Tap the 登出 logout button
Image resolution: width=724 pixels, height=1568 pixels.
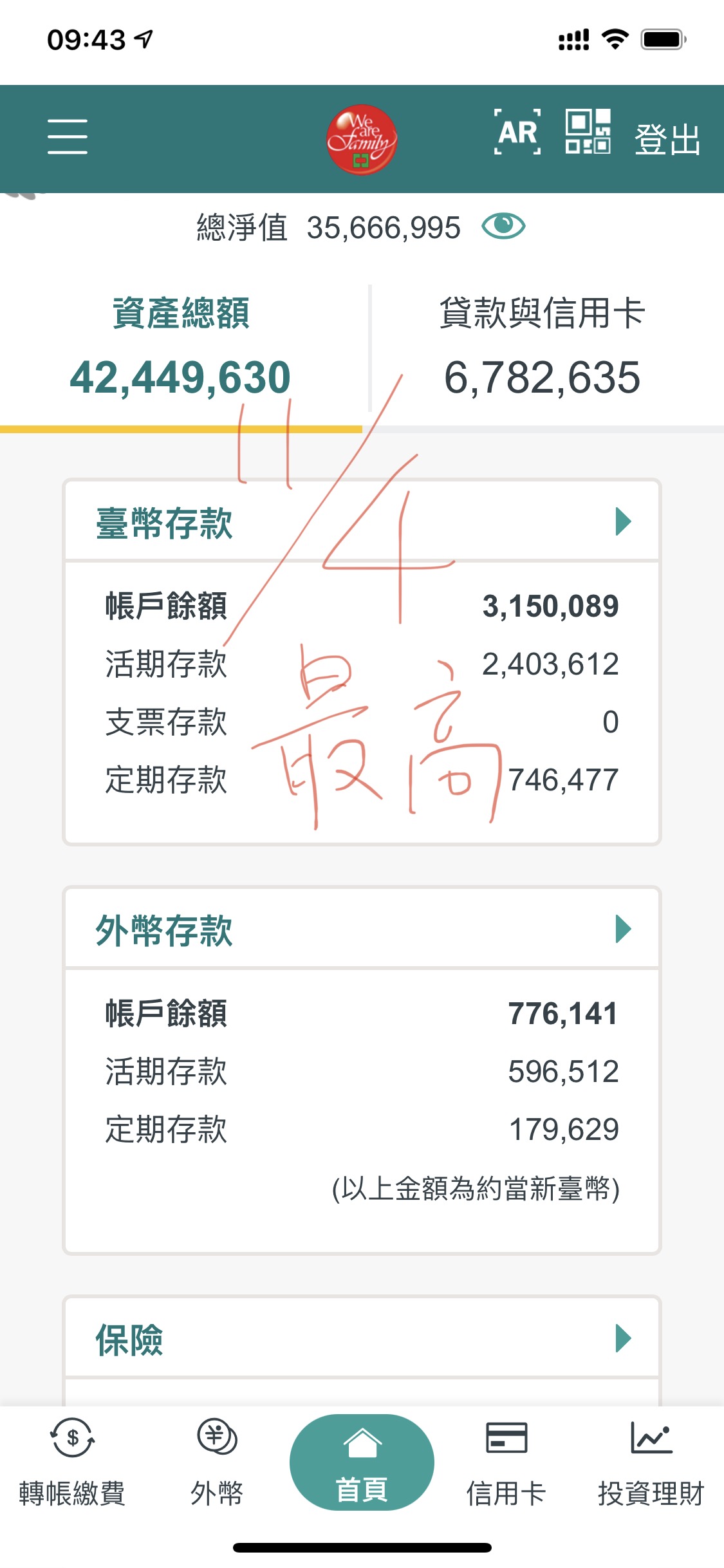click(667, 139)
